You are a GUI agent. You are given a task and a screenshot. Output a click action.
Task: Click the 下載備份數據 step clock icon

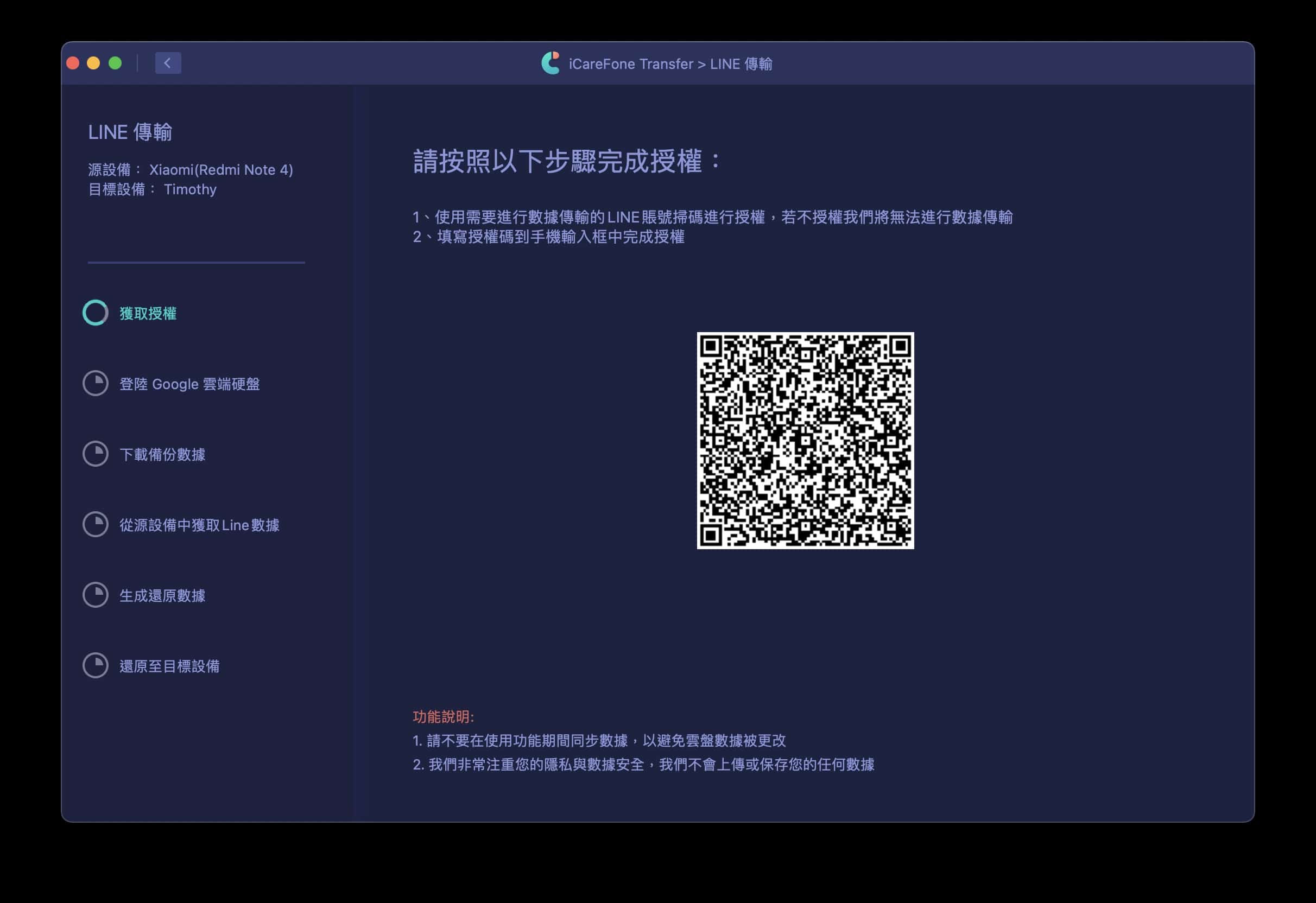pos(95,454)
